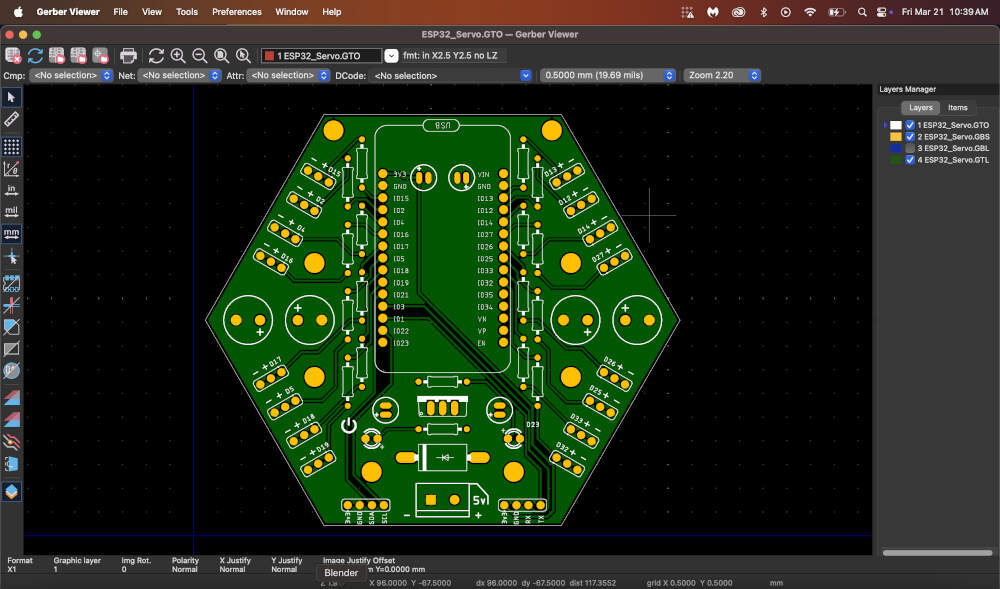Toggle differential layer compare mode icon
Screen dimensions: 1000x589
tap(11, 398)
